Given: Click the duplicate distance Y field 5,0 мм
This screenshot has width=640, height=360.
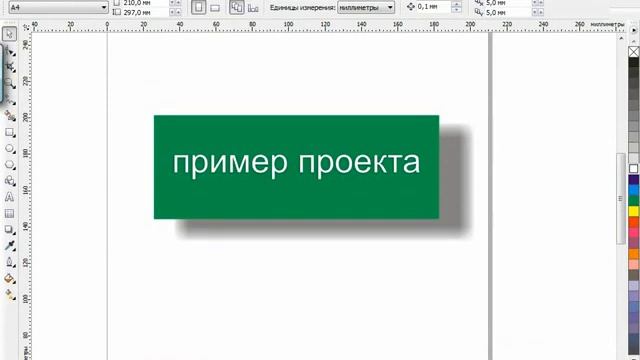Looking at the screenshot, I should 509,13.
